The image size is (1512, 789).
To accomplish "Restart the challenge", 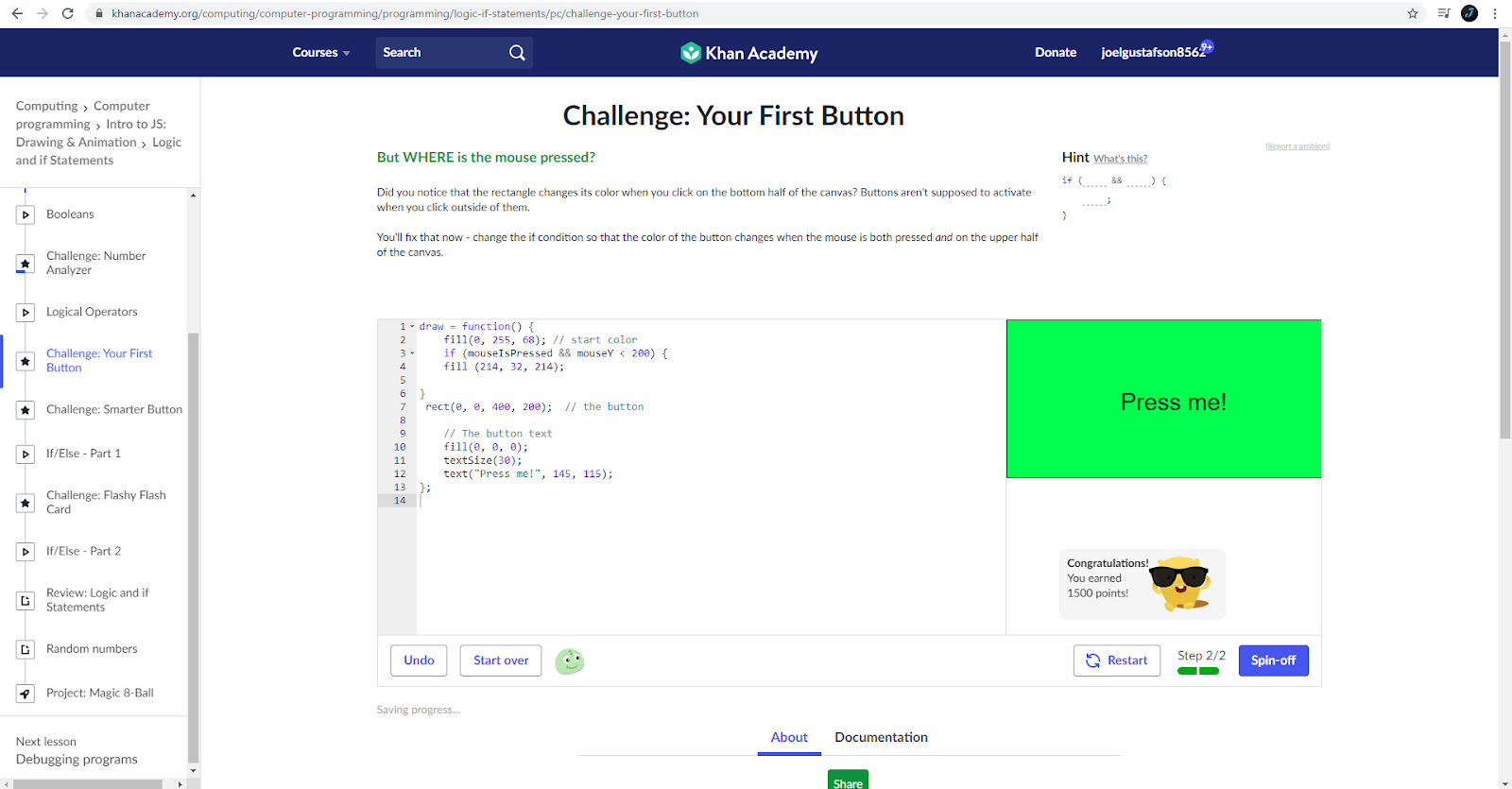I will coord(1117,660).
